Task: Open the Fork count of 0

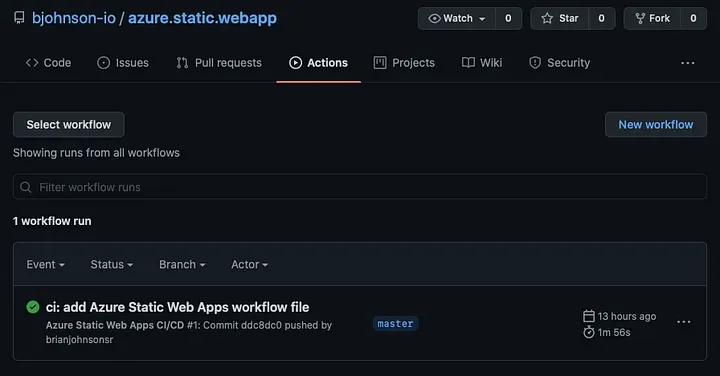Action: point(693,18)
